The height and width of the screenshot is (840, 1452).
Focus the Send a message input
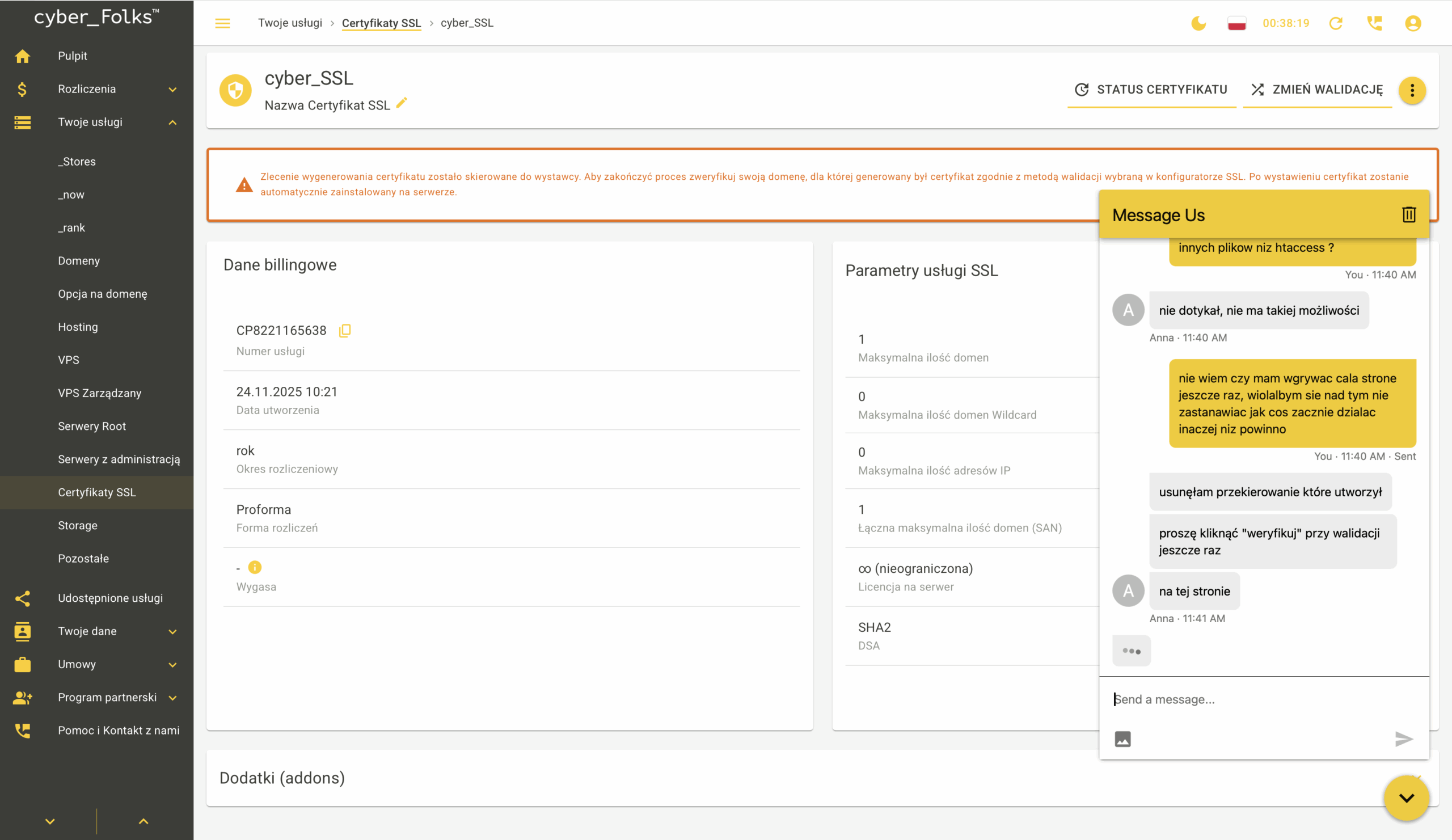point(1262,699)
